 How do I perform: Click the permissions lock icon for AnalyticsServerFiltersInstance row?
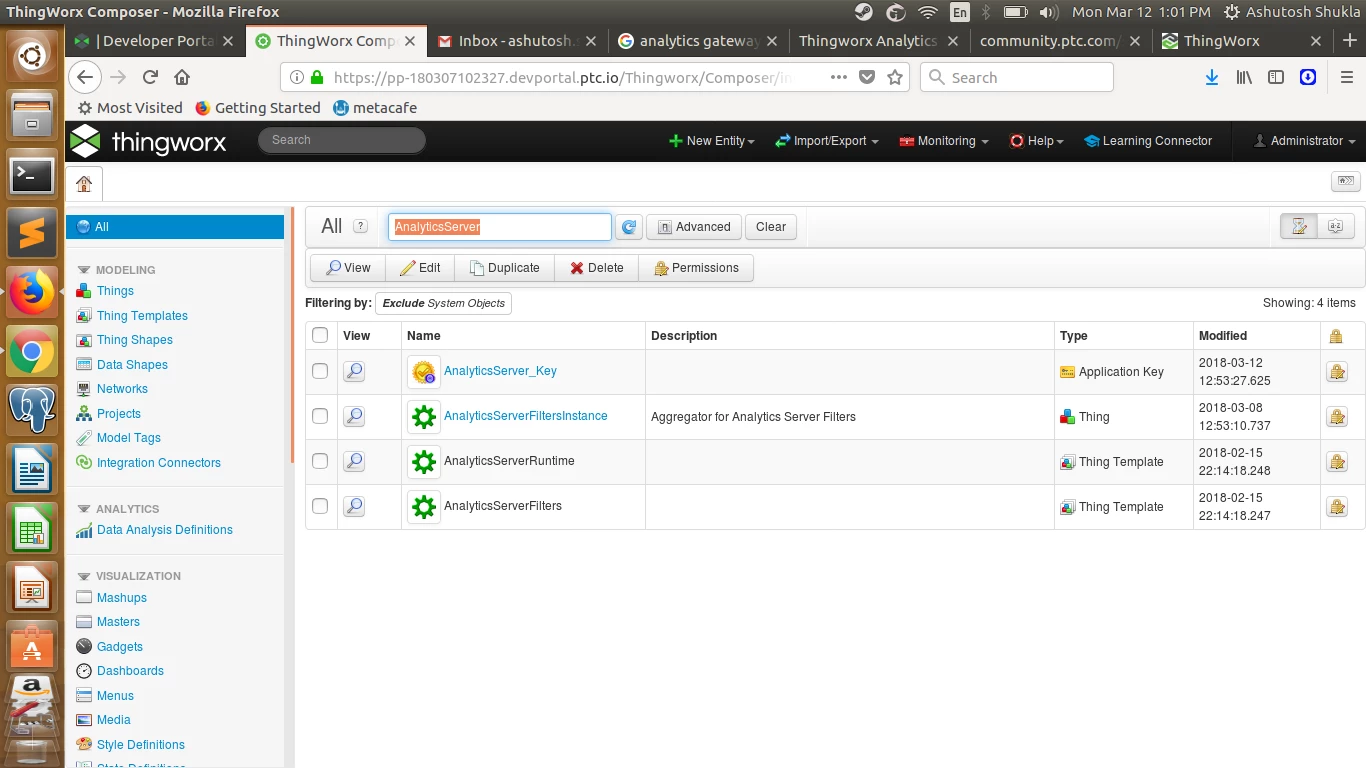1336,417
